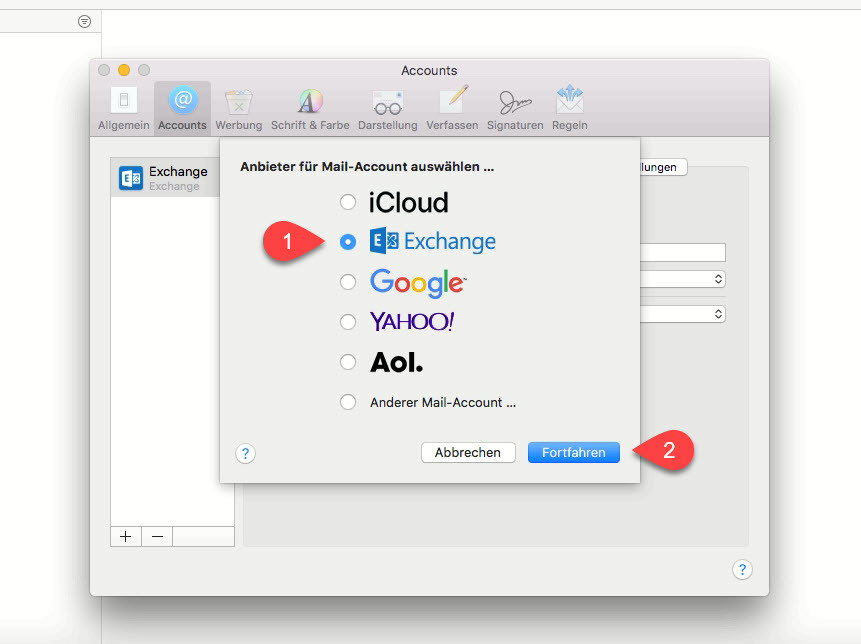Choose the Google radio button

point(348,282)
